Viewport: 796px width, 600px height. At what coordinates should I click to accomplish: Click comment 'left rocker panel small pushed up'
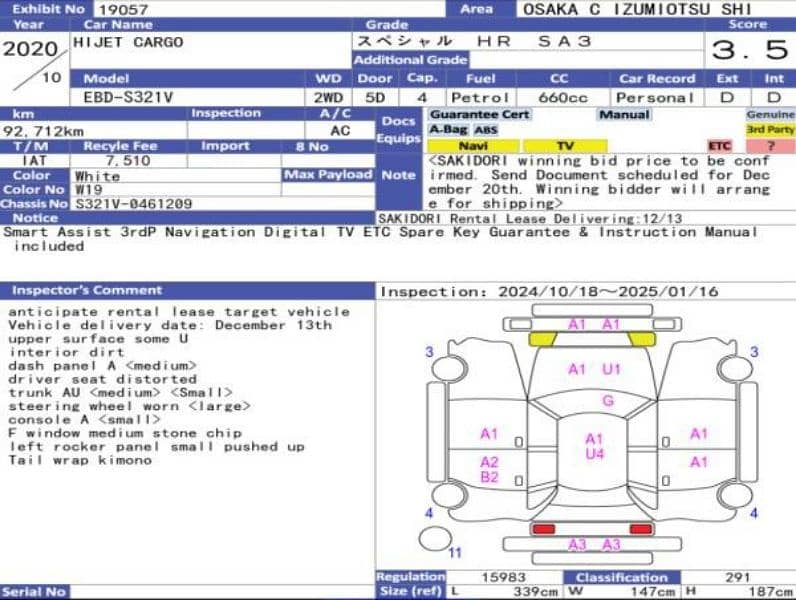coord(157,447)
